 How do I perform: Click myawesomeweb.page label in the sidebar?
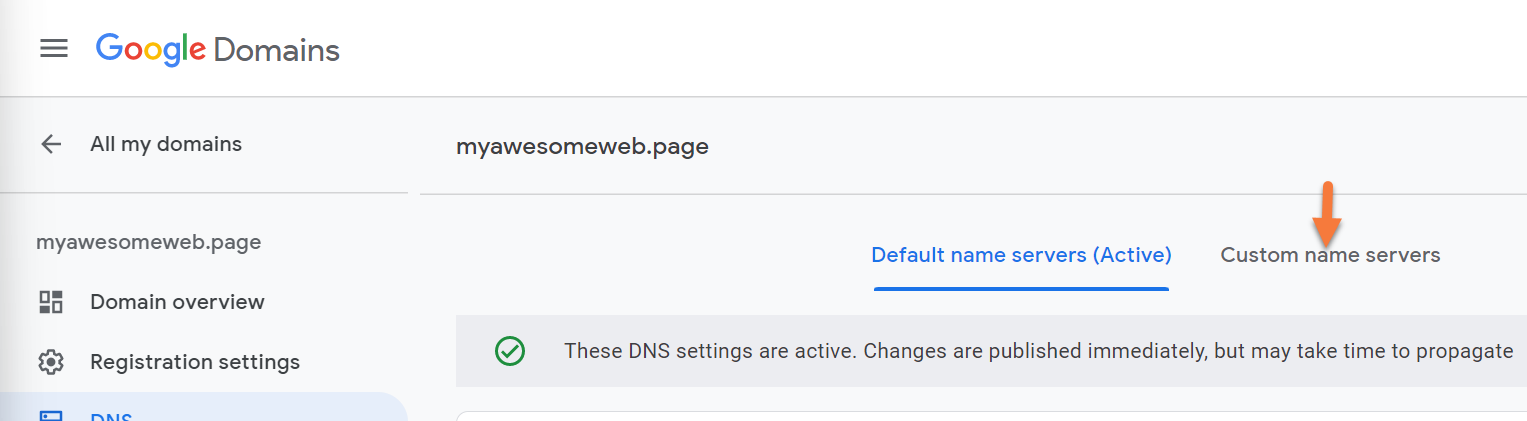pyautogui.click(x=148, y=242)
